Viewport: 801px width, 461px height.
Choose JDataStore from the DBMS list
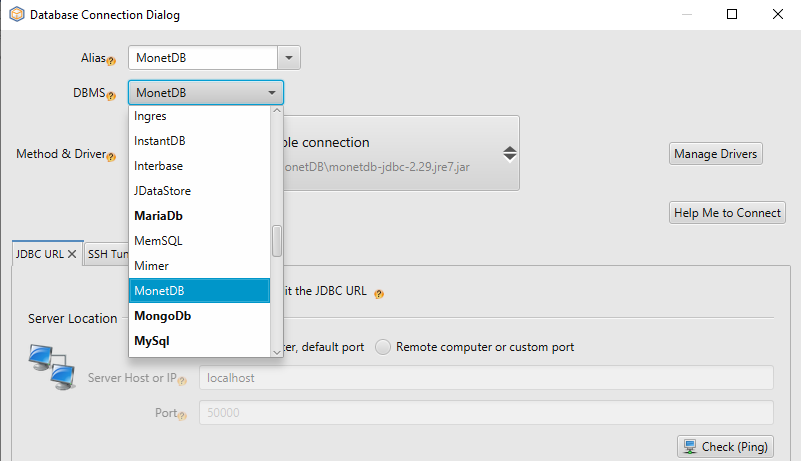tap(199, 191)
